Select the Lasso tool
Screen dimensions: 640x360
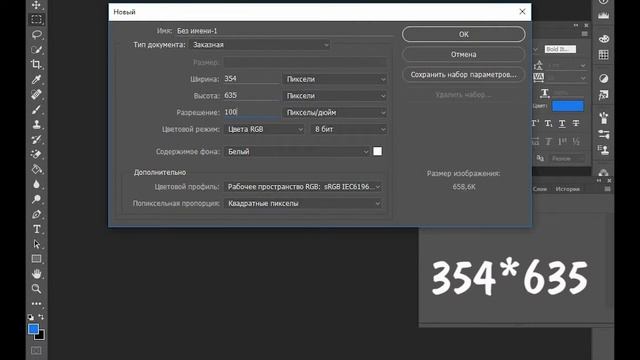[x=36, y=34]
